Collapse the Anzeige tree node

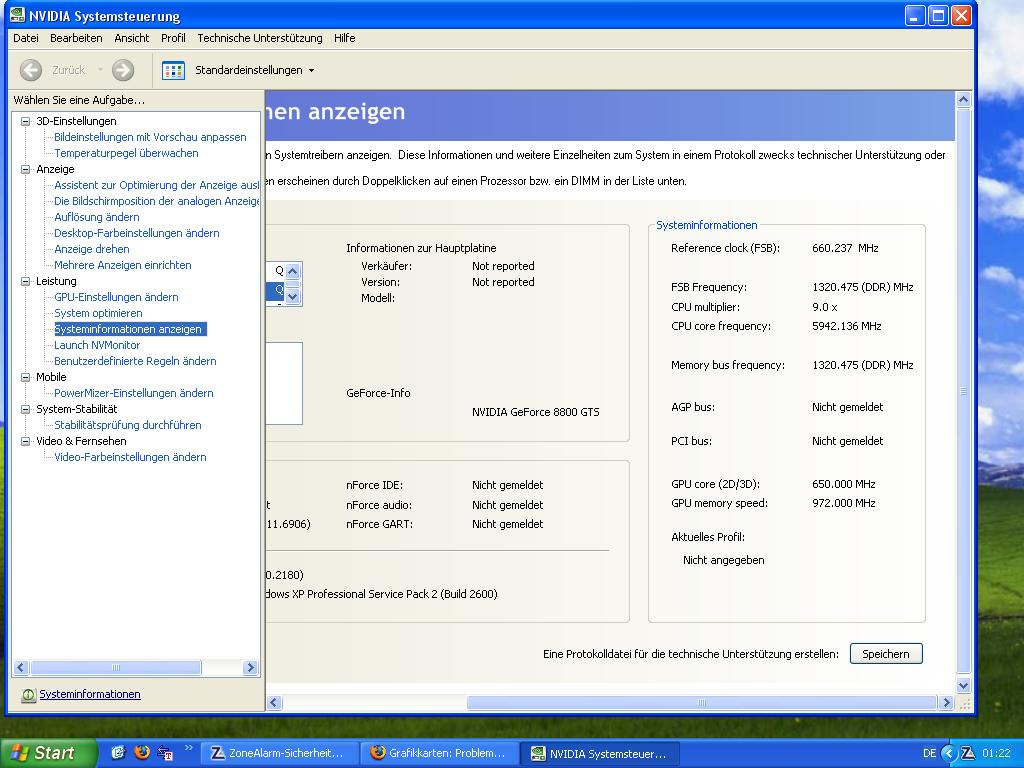(25, 169)
